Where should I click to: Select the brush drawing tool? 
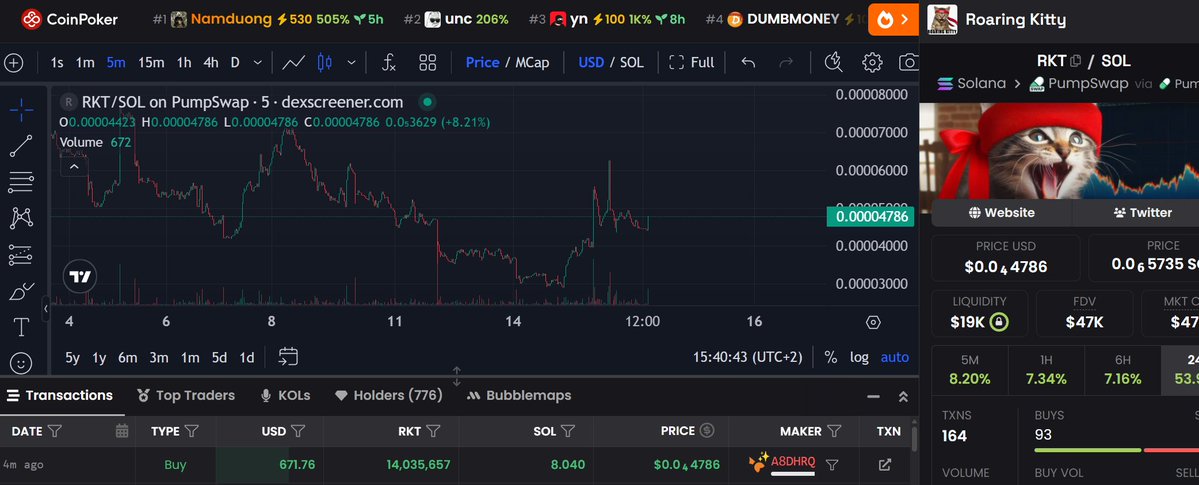point(21,291)
